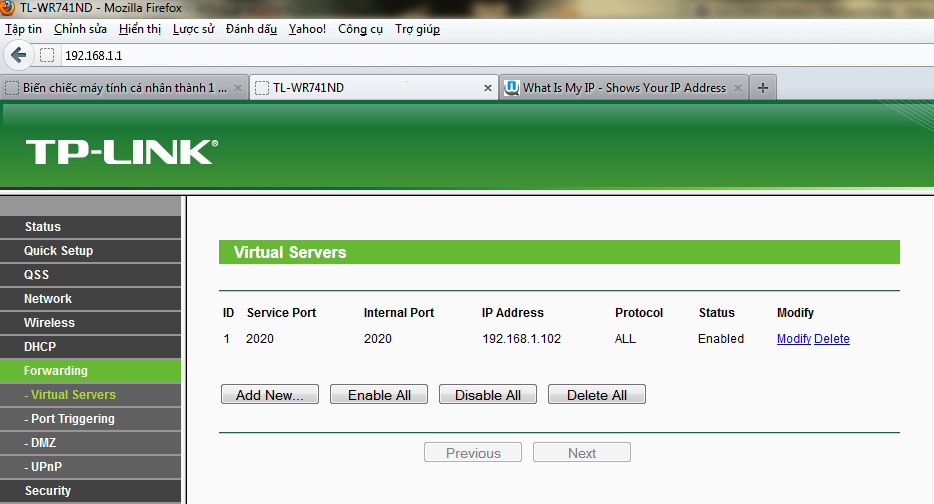Click the internal port 2020 value

[x=378, y=339]
